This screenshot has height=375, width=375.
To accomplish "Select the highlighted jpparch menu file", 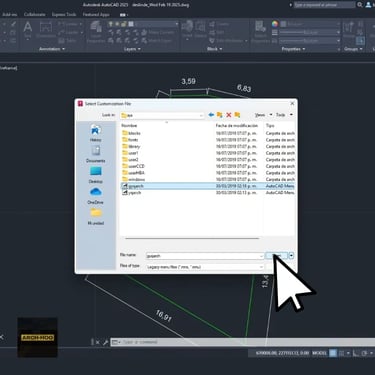I will [x=207, y=186].
